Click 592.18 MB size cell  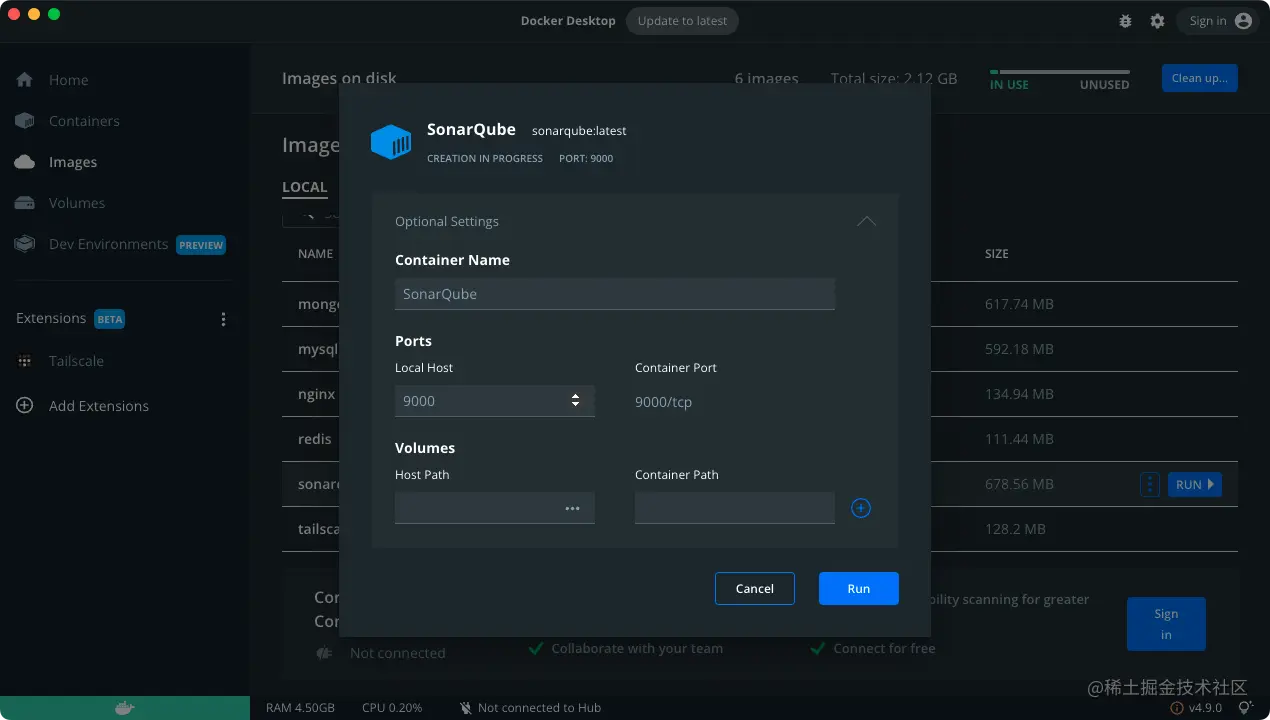point(1019,349)
